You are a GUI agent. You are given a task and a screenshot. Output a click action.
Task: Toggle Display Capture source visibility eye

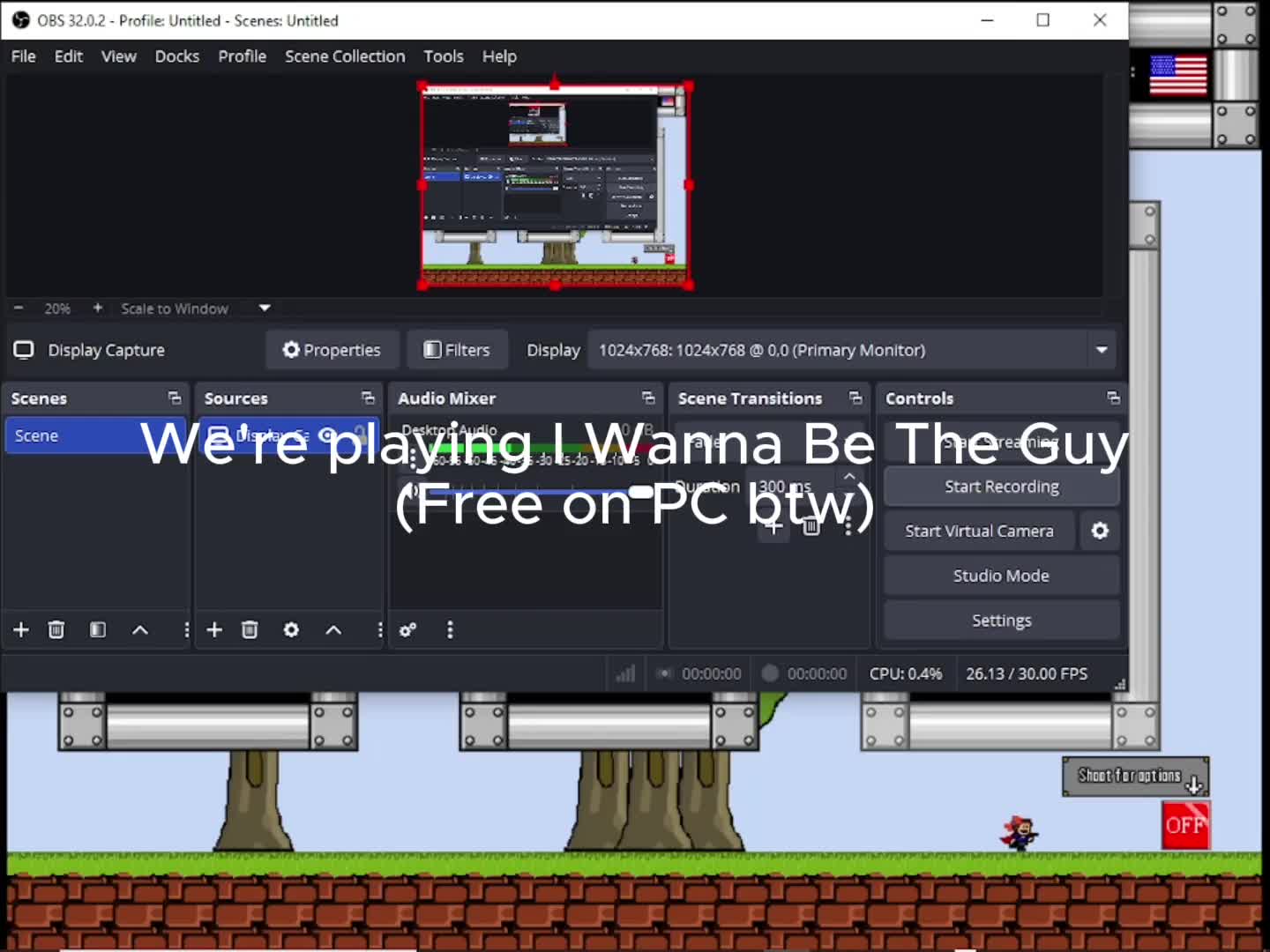[x=326, y=435]
